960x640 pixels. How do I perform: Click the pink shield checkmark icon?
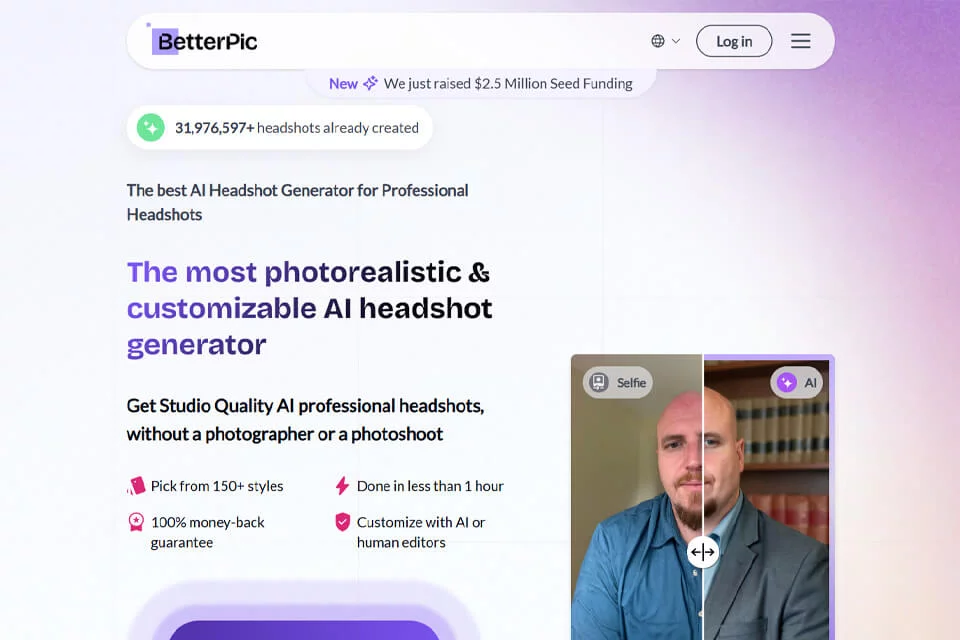[x=342, y=522]
